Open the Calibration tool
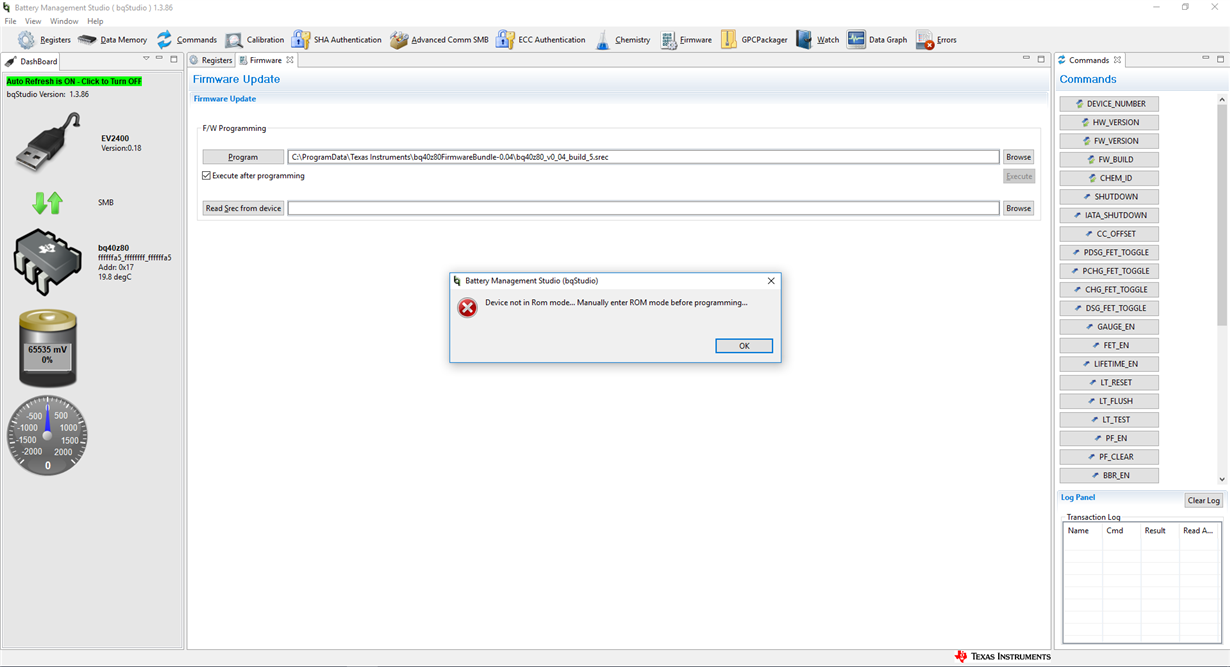This screenshot has width=1230, height=667. tap(254, 40)
